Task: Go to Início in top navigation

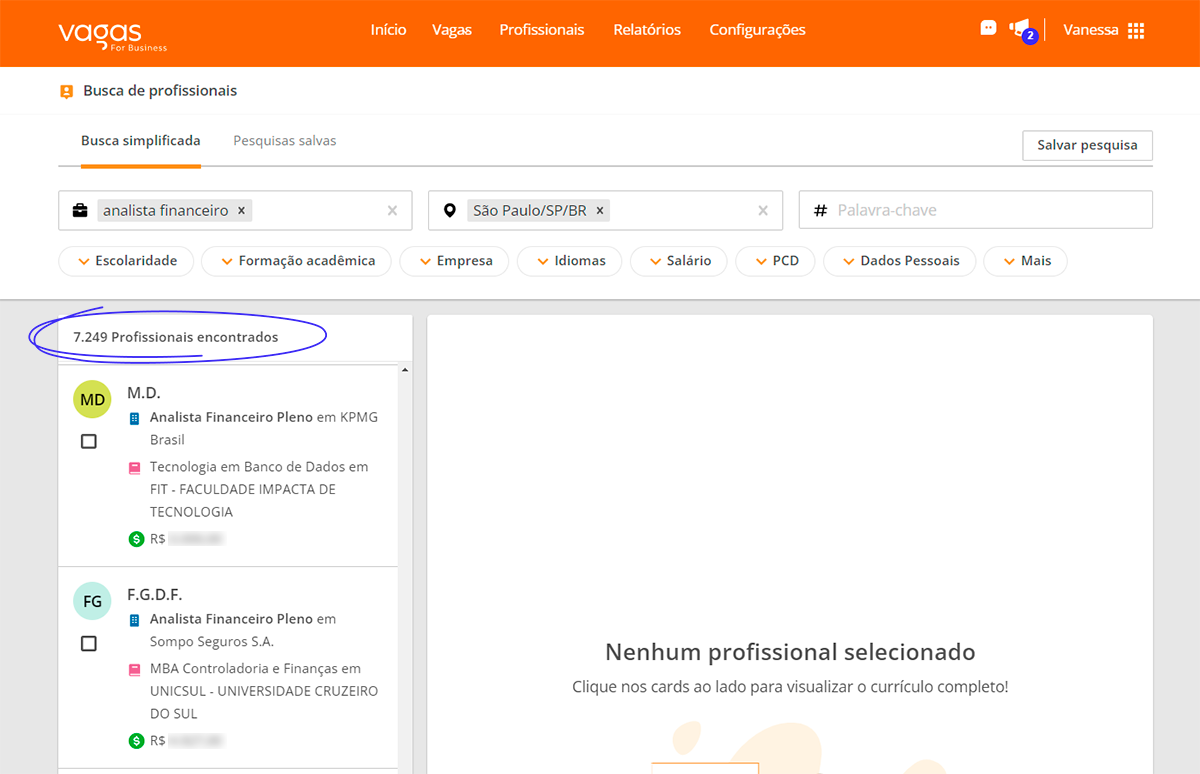Action: click(x=388, y=30)
